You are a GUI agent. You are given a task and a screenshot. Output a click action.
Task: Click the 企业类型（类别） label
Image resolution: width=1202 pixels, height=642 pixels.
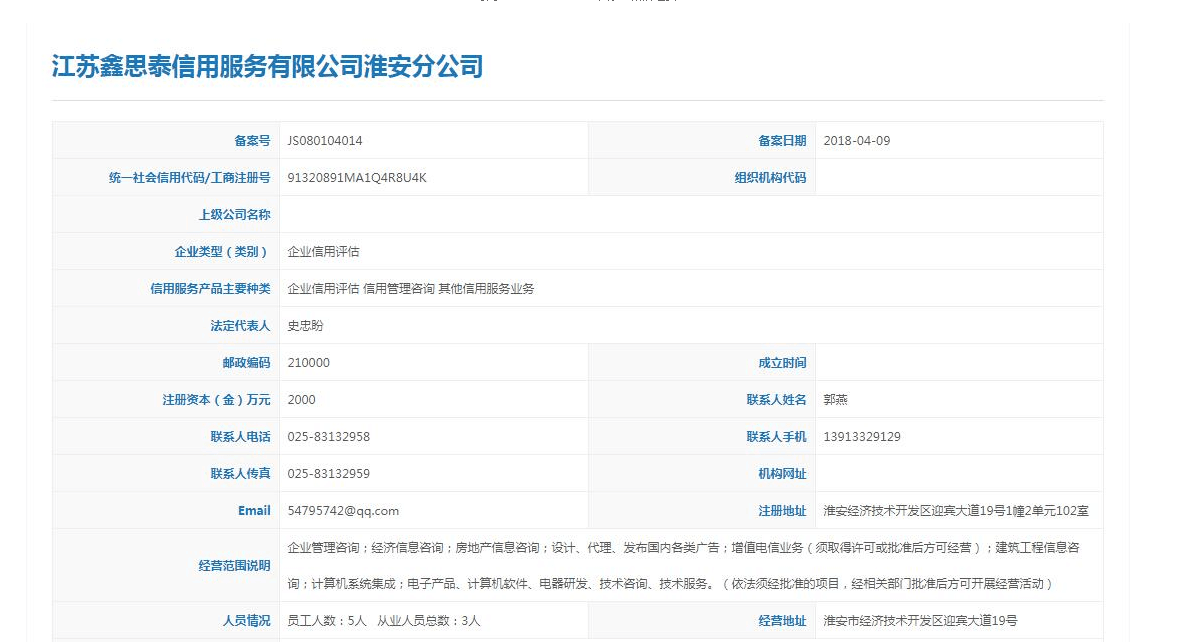click(x=223, y=252)
